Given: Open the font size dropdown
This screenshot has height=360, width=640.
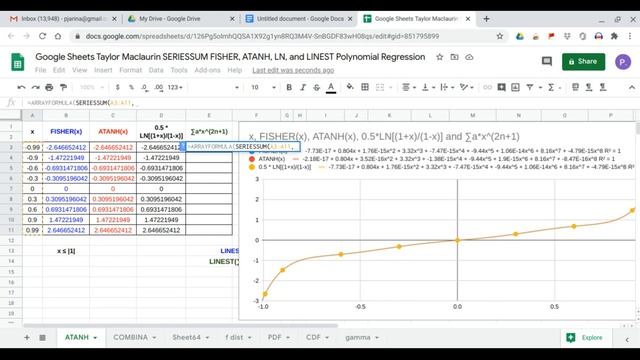Looking at the screenshot, I should point(263,87).
